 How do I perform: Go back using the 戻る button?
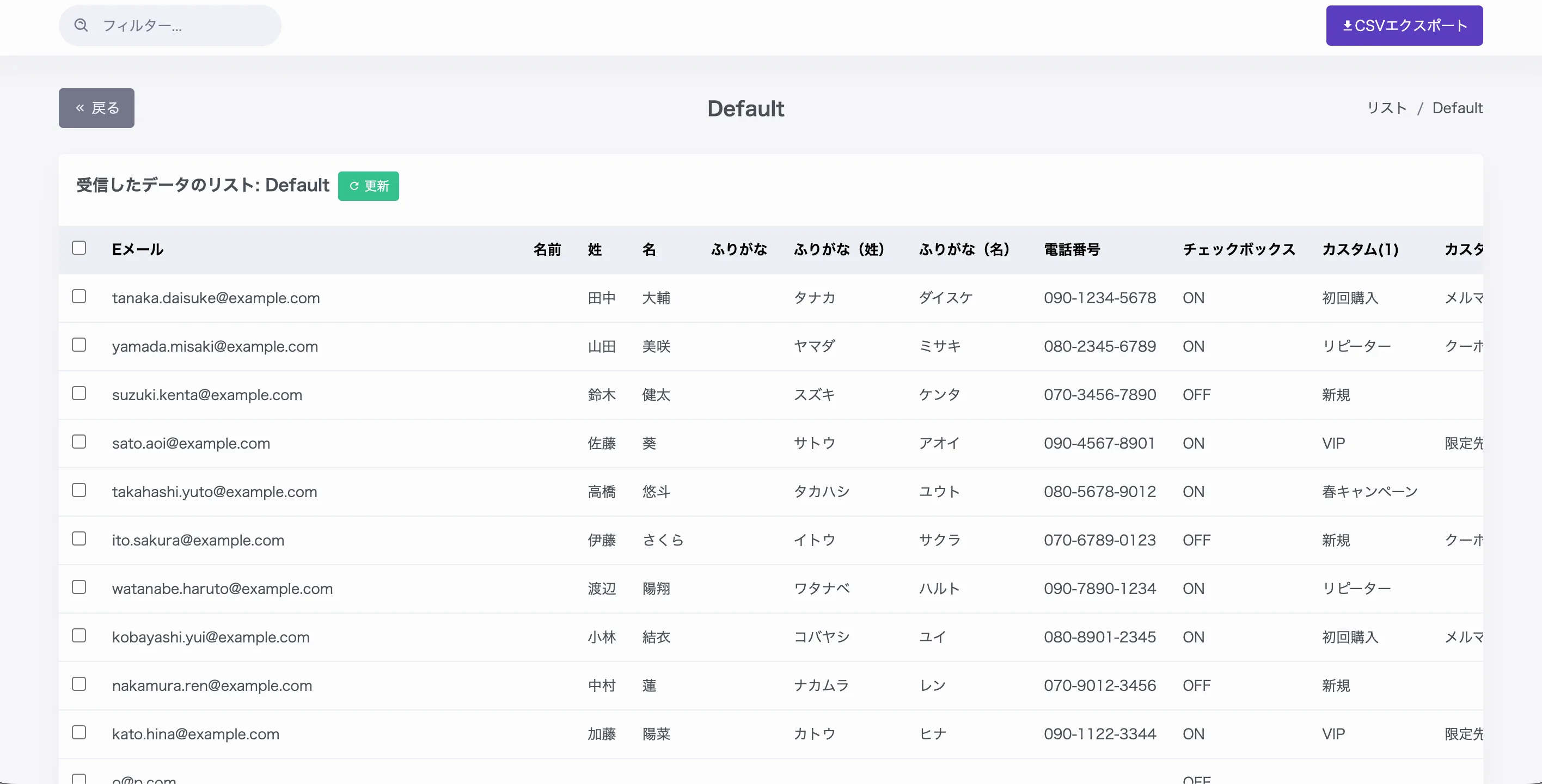click(x=96, y=108)
